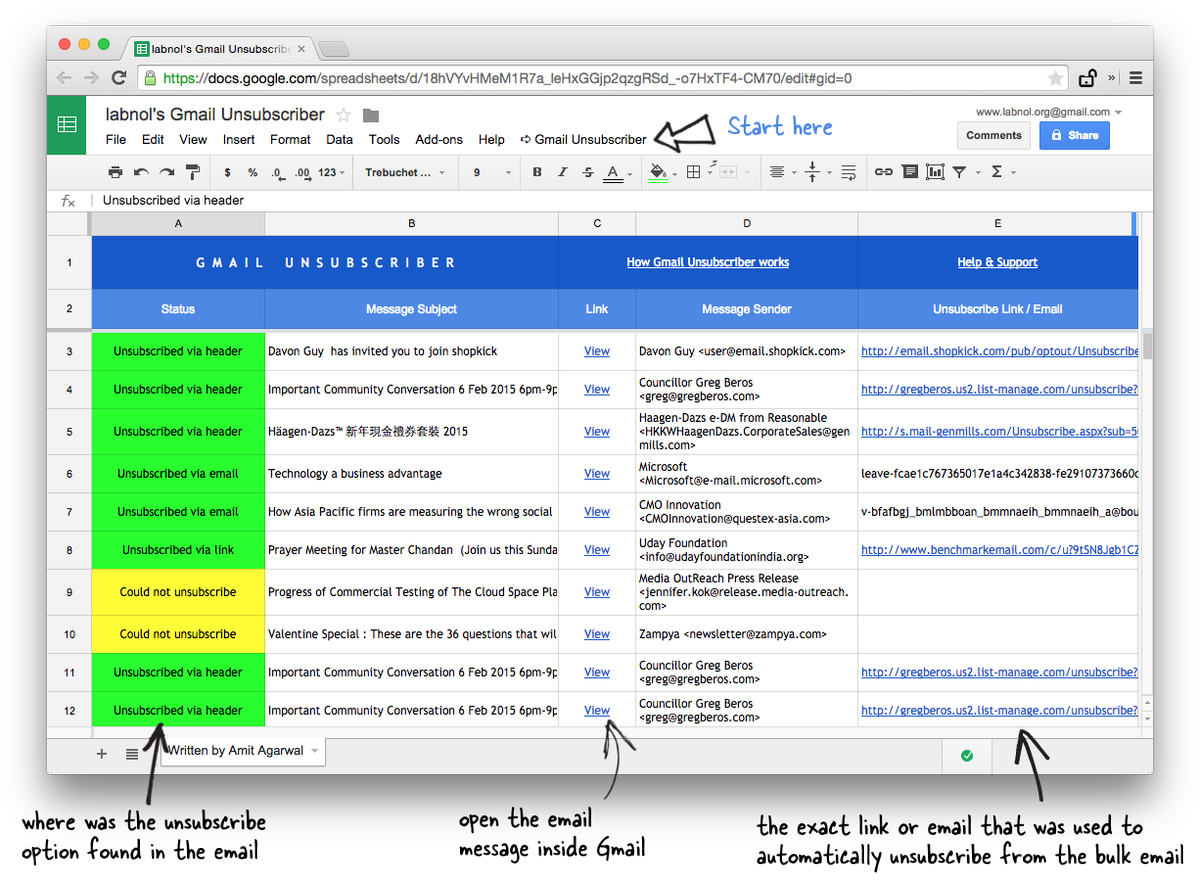
Task: Open the Edit menu
Action: pos(153,139)
